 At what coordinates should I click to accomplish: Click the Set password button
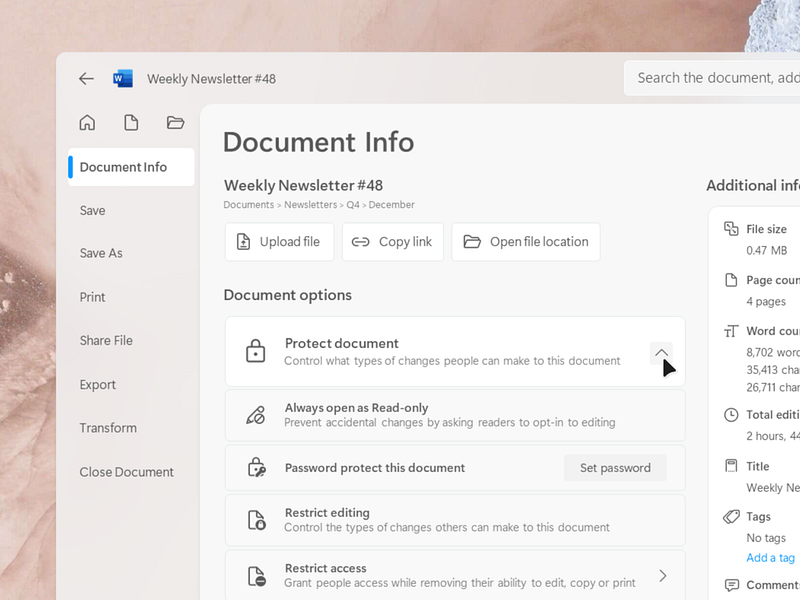click(615, 467)
